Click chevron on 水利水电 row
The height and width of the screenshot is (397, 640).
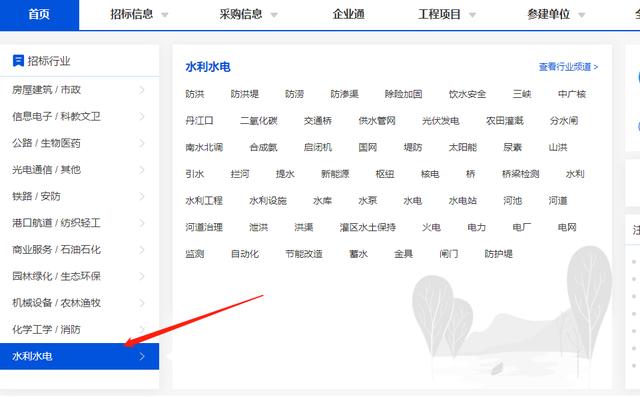pos(142,356)
